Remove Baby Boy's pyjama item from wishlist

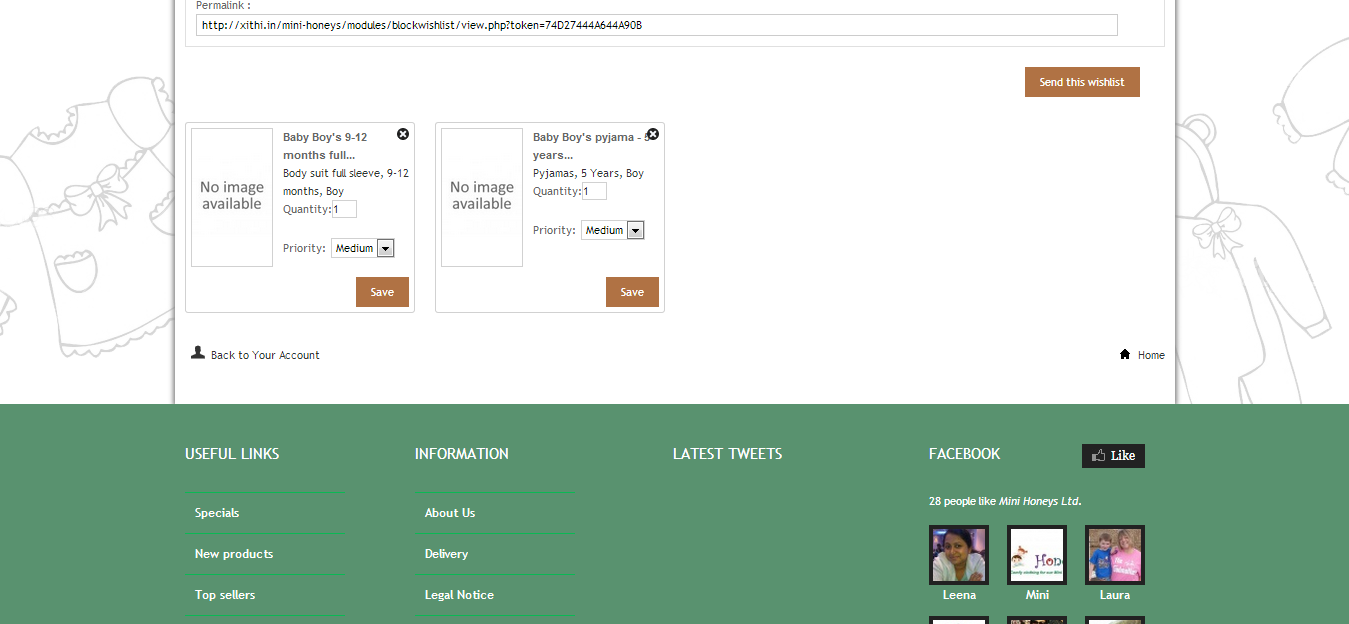point(653,134)
